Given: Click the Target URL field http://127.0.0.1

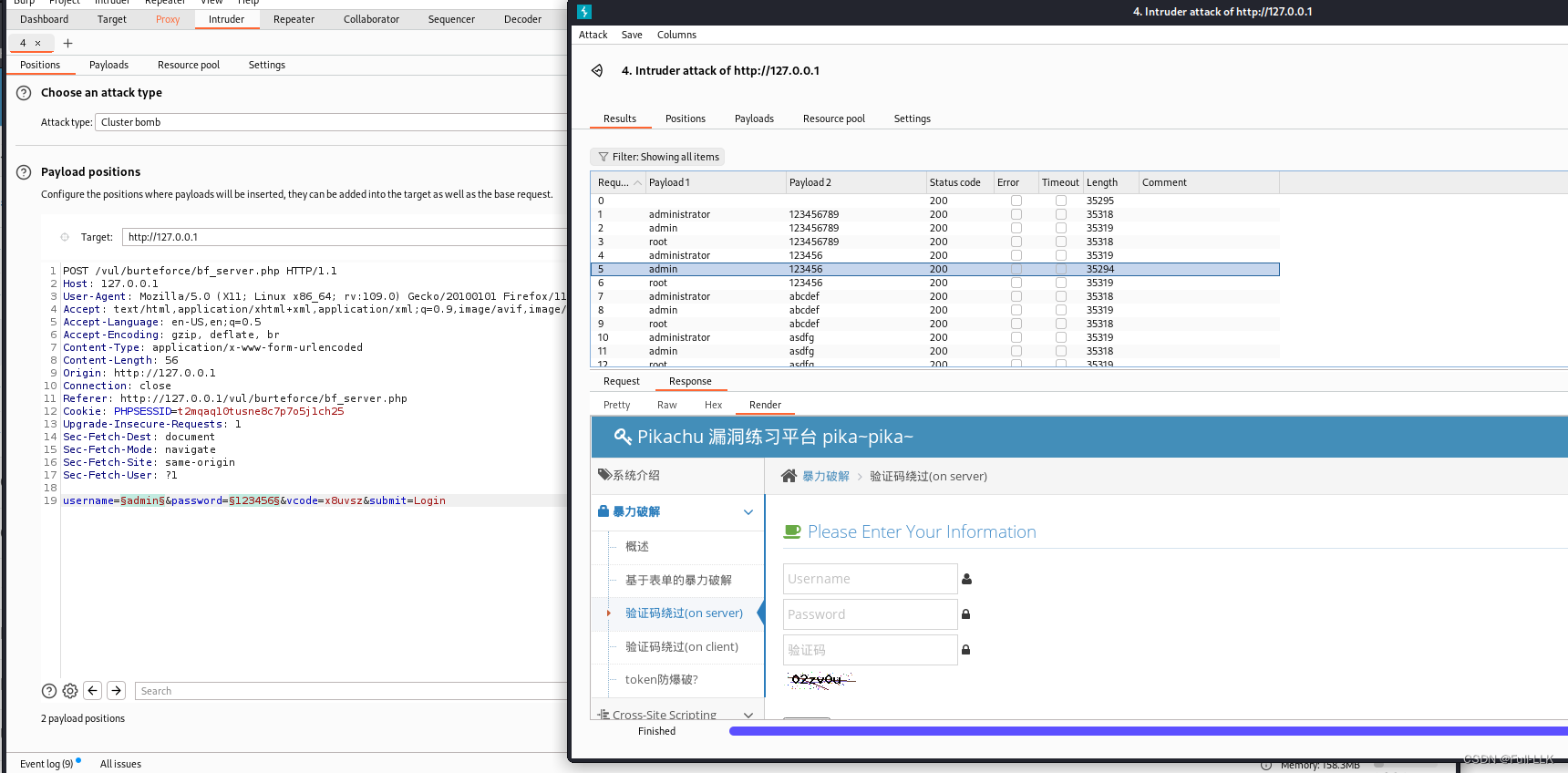Looking at the screenshot, I should coord(345,237).
